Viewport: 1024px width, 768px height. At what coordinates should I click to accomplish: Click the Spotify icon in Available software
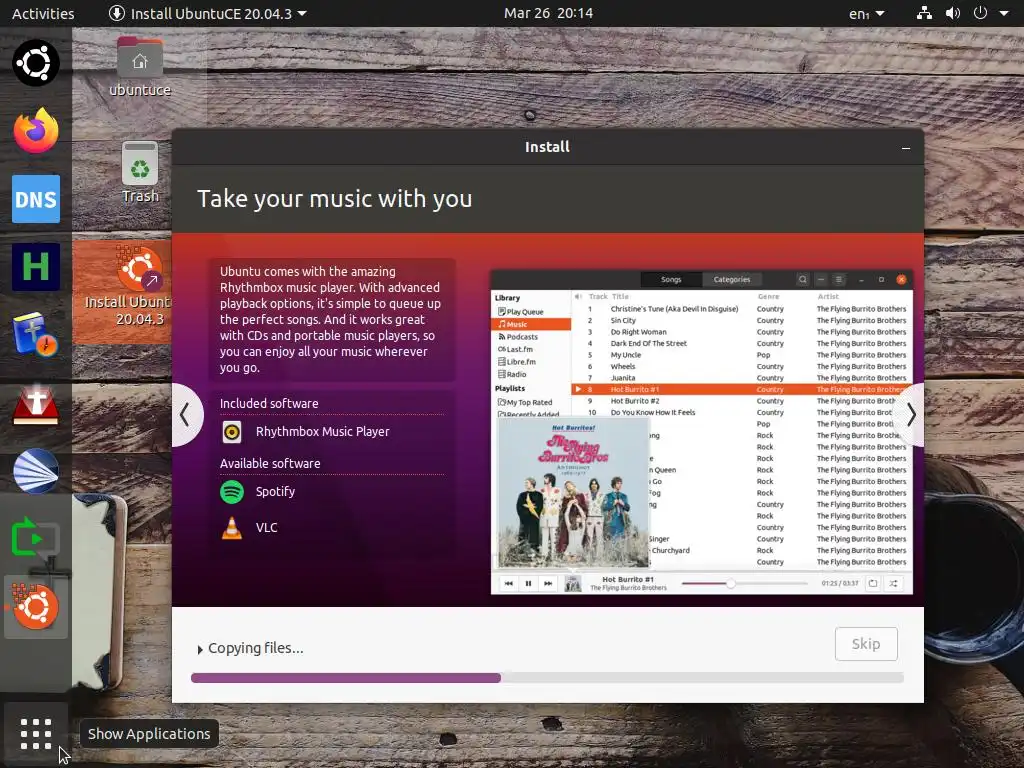tap(232, 491)
